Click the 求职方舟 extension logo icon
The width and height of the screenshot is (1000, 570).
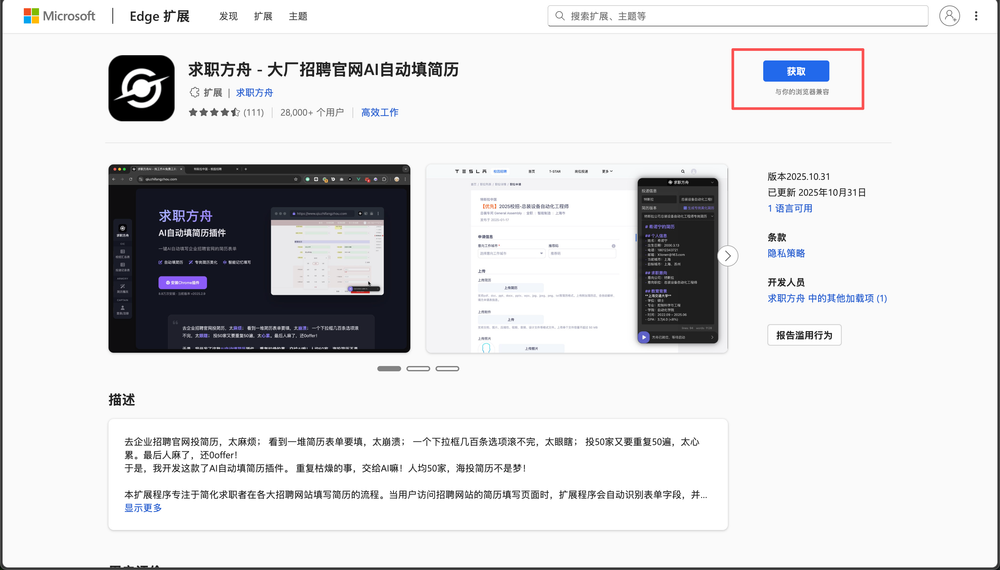pyautogui.click(x=141, y=88)
